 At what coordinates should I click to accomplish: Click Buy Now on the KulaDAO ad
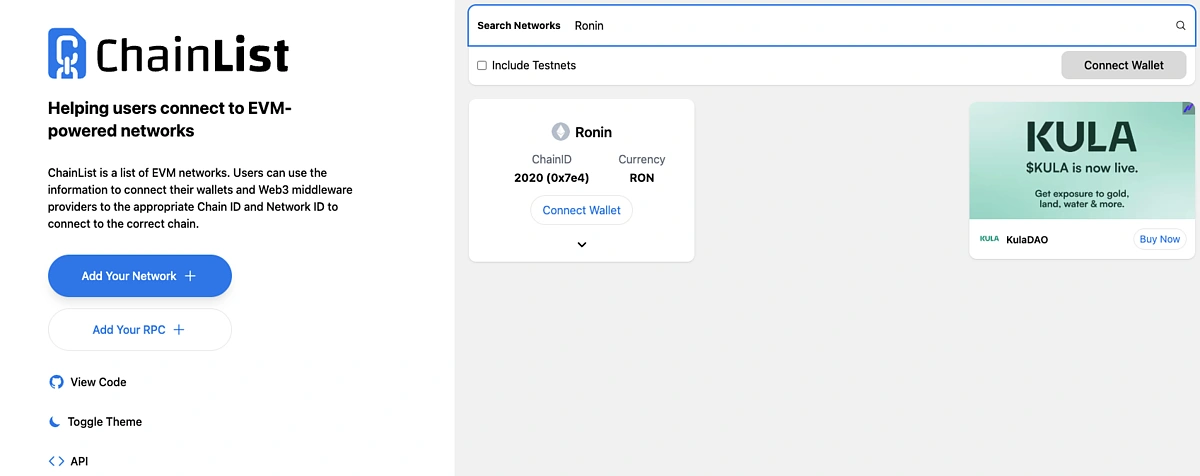(x=1160, y=239)
